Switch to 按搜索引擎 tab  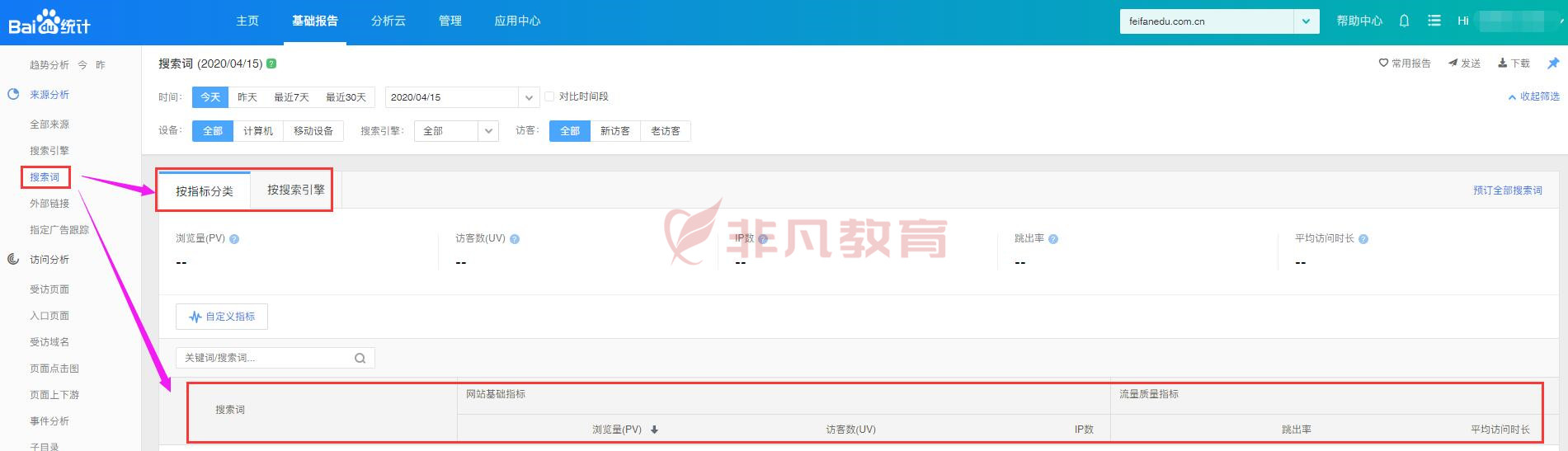point(296,190)
